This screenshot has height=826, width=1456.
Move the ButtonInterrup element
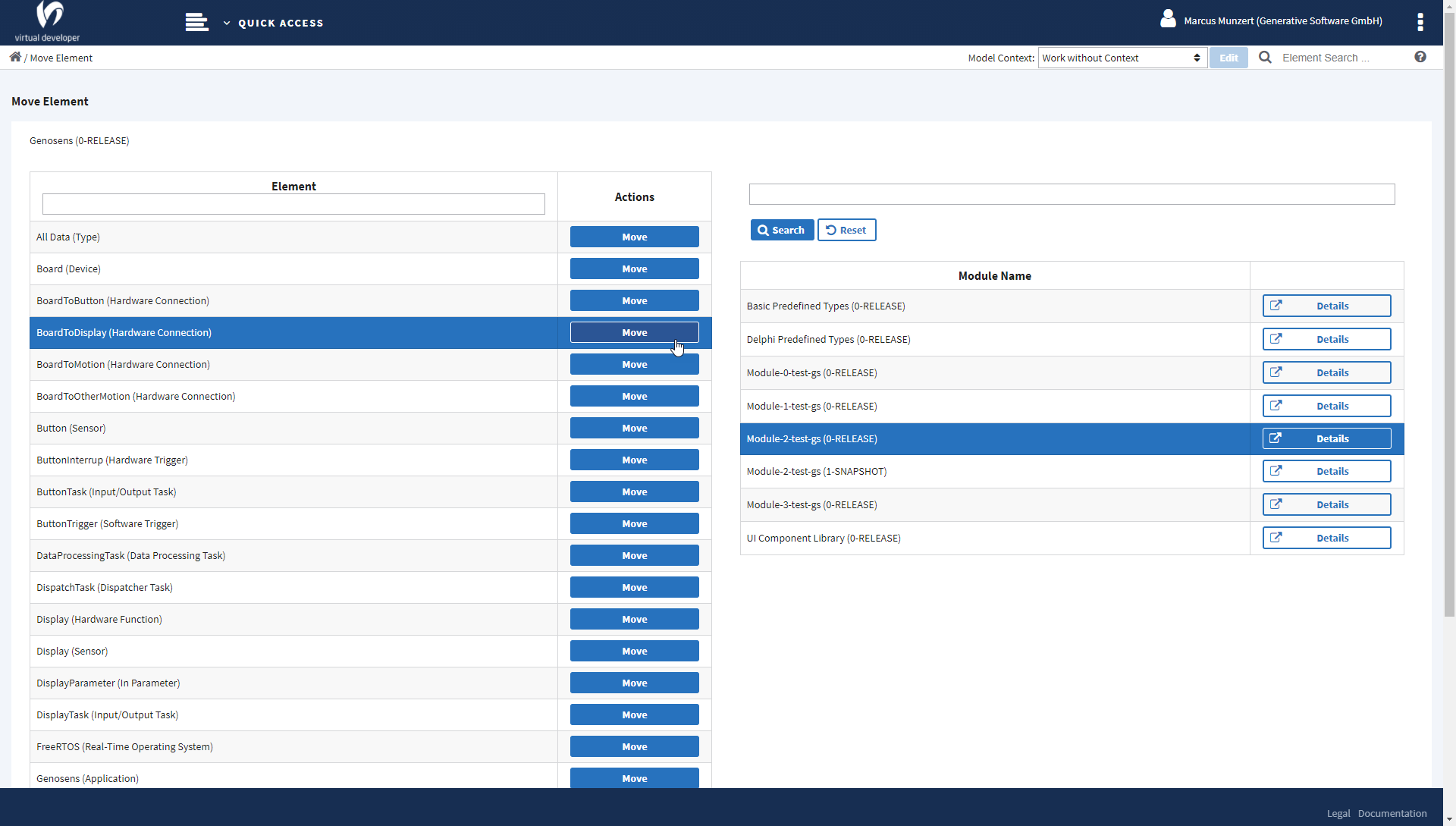click(x=634, y=460)
